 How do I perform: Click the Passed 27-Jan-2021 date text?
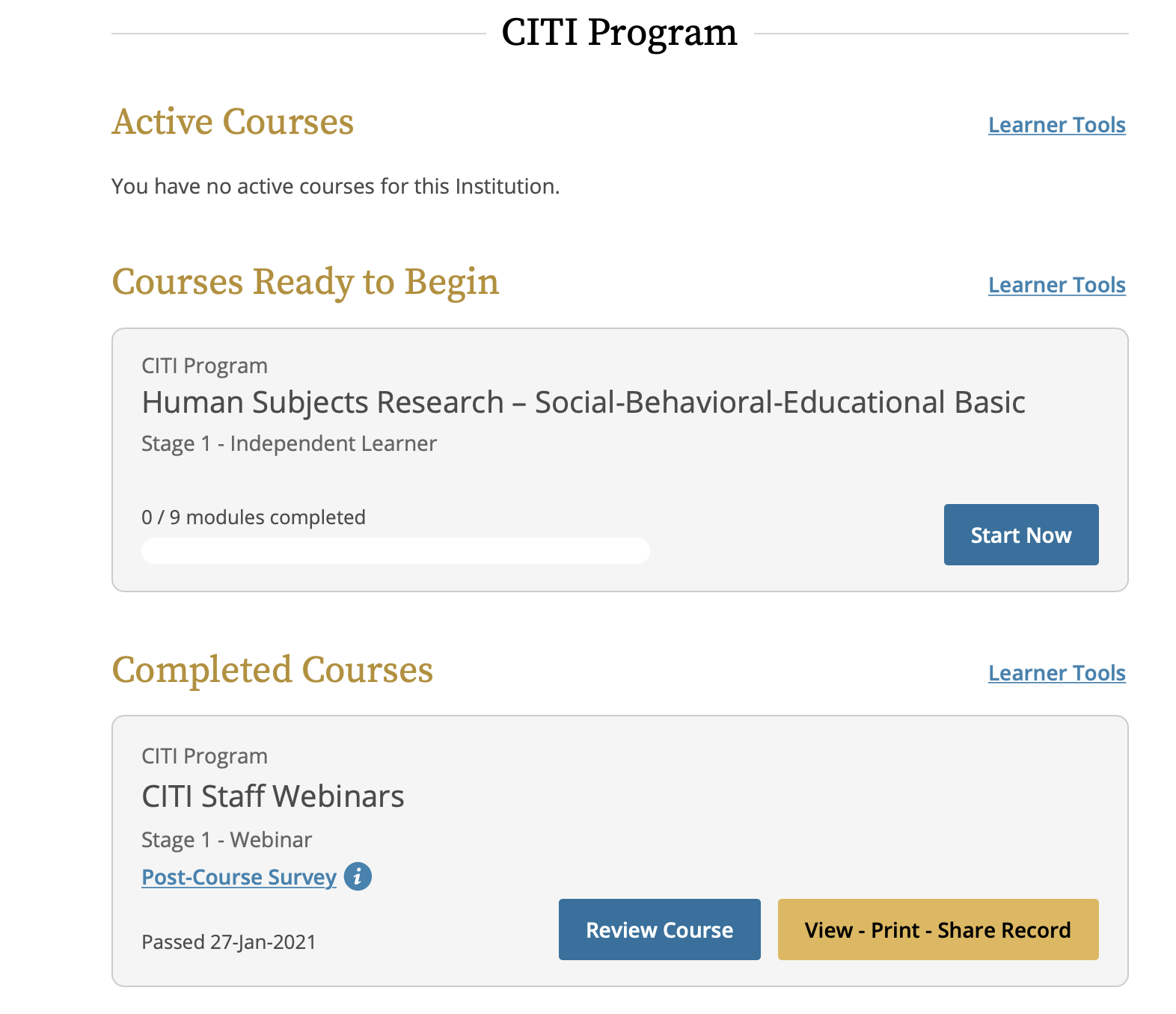pos(228,941)
